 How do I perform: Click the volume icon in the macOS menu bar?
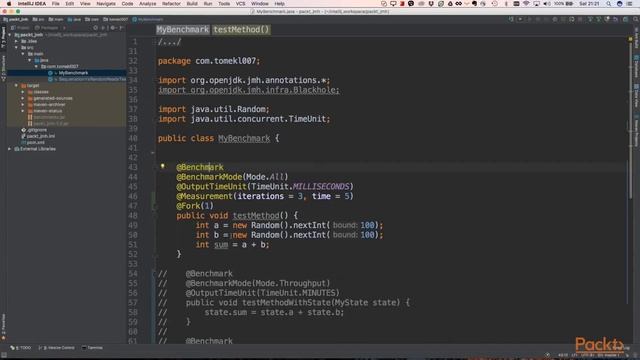547,4
